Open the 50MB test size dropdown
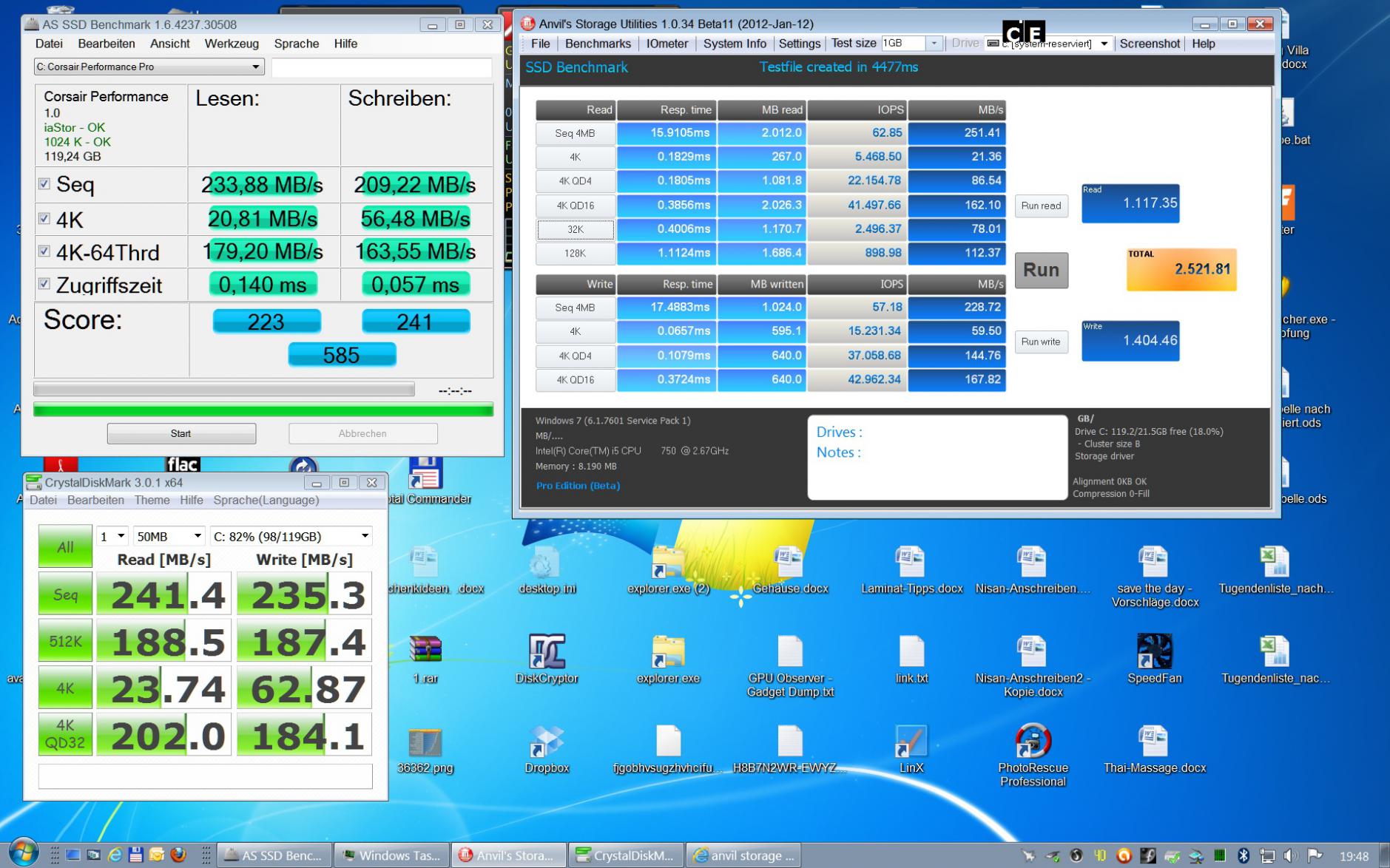This screenshot has height=868, width=1390. [169, 536]
